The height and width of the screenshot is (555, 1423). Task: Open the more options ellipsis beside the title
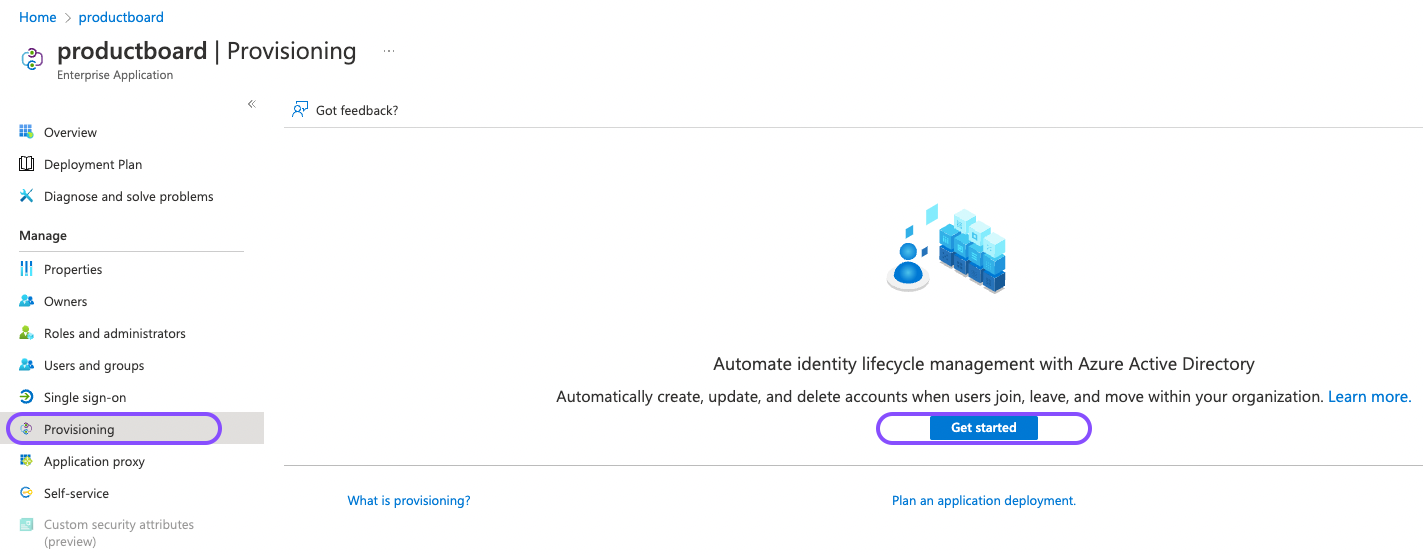(389, 51)
